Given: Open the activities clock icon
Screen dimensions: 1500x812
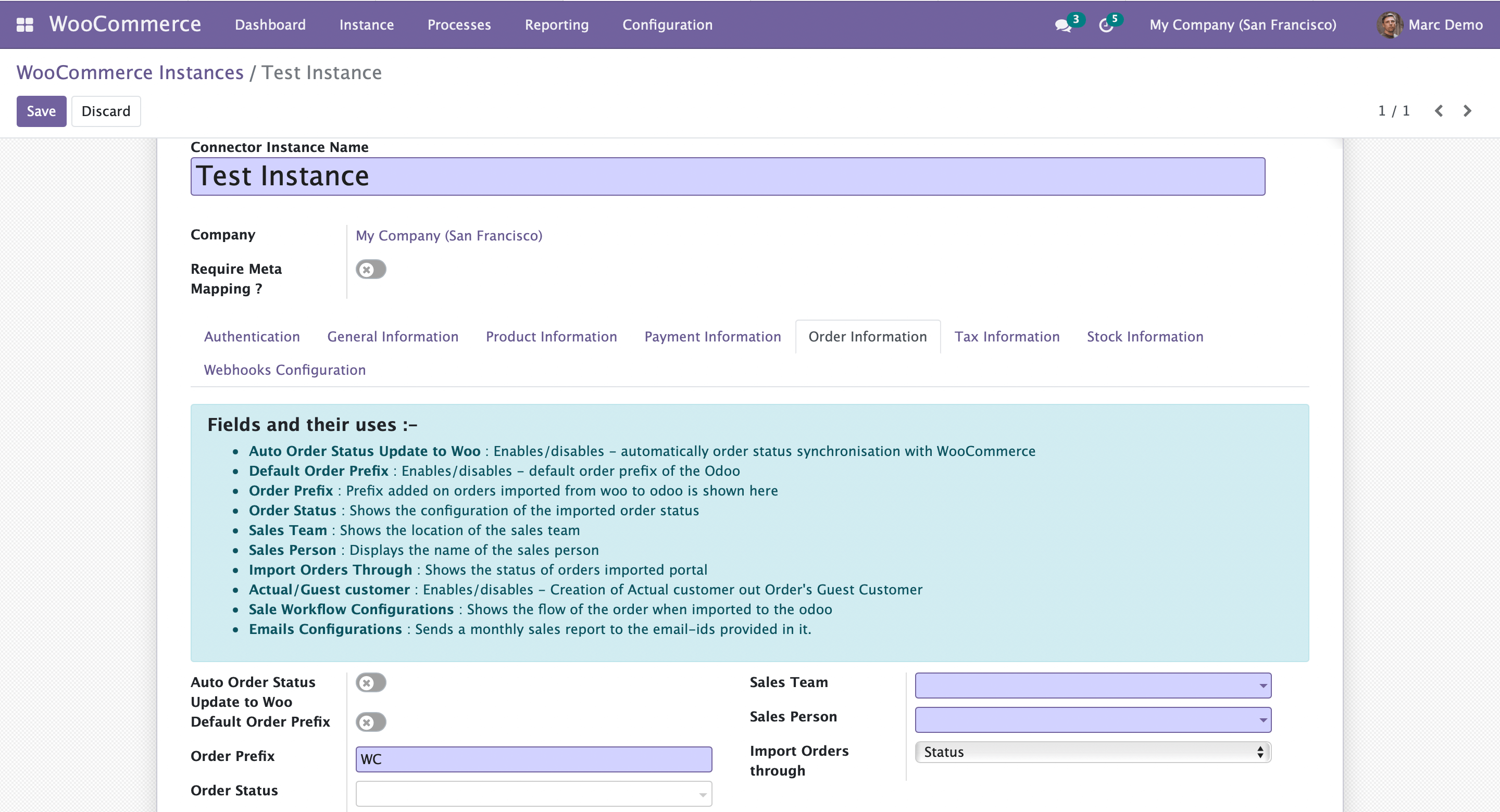Looking at the screenshot, I should (x=1105, y=25).
